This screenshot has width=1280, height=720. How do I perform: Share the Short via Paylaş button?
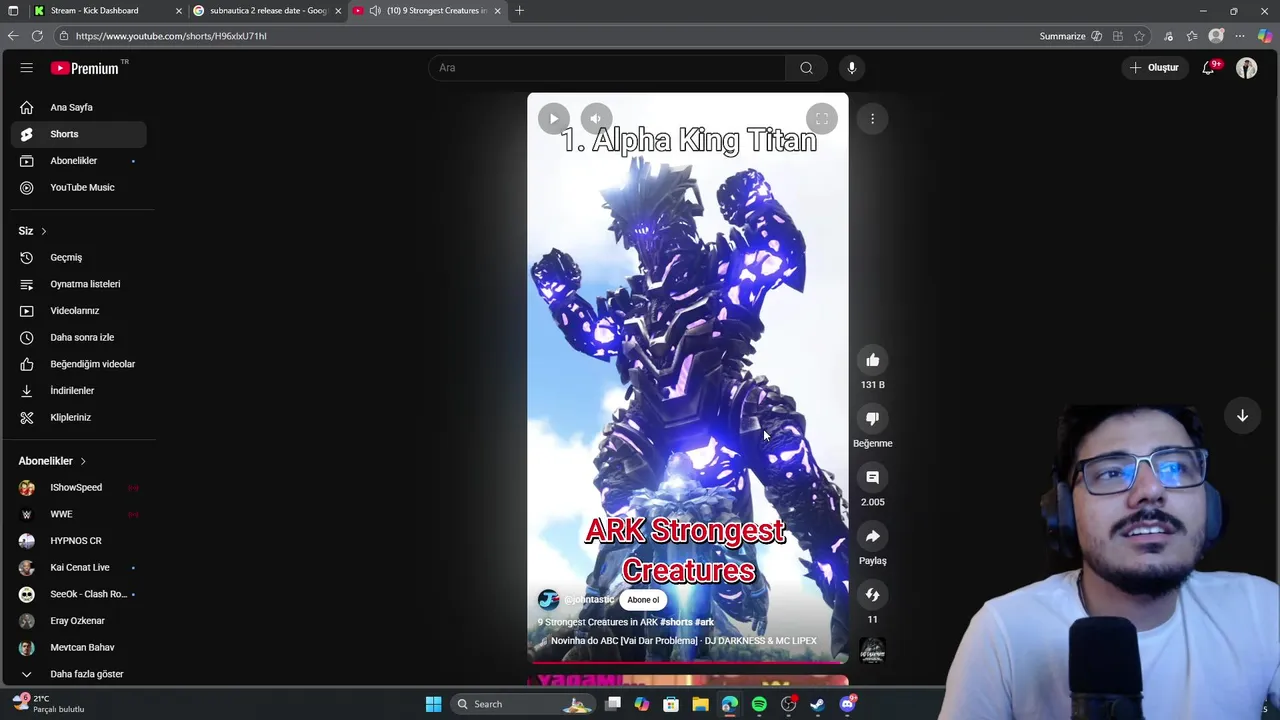click(x=873, y=537)
